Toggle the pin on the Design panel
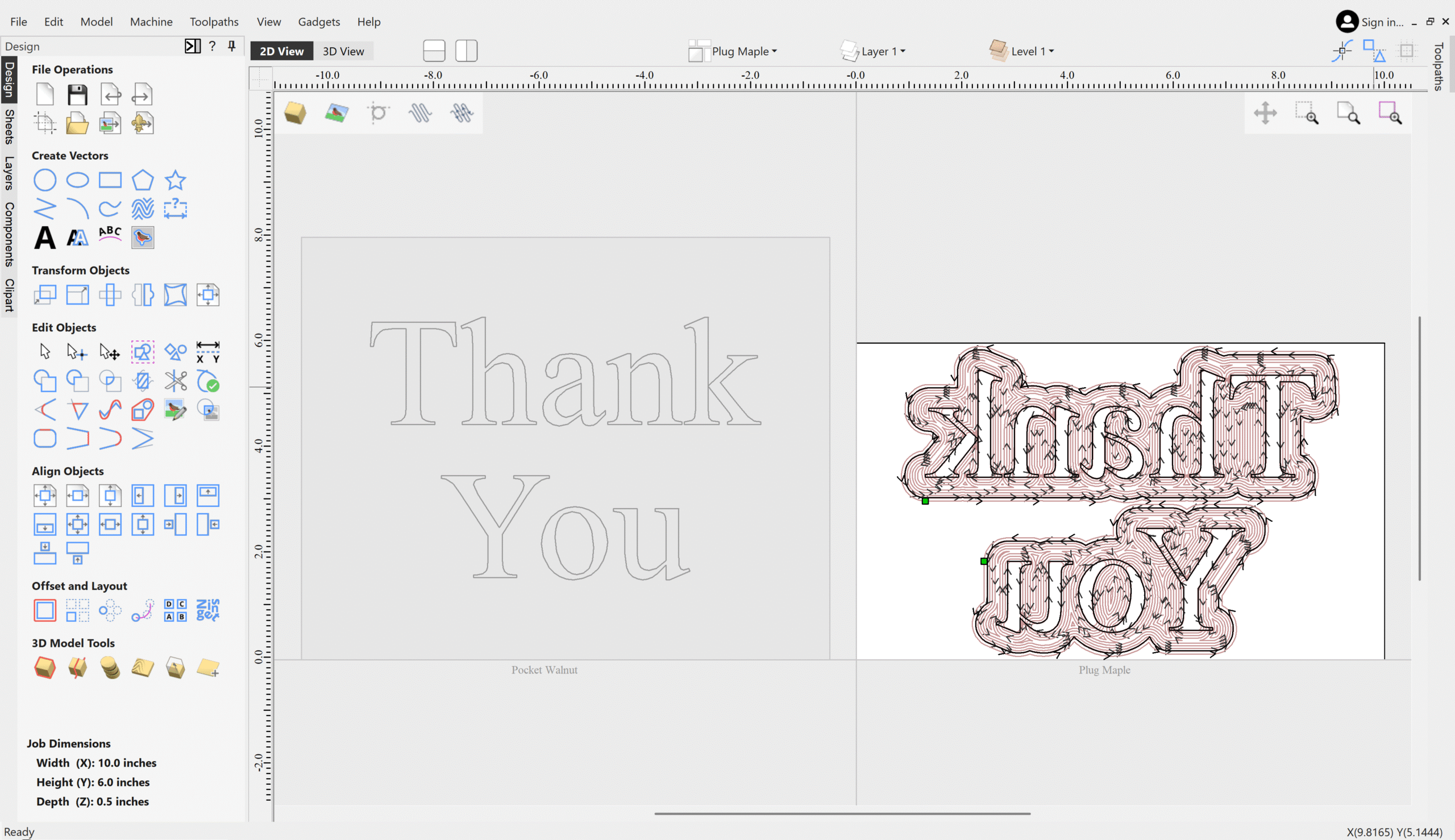 pyautogui.click(x=232, y=46)
